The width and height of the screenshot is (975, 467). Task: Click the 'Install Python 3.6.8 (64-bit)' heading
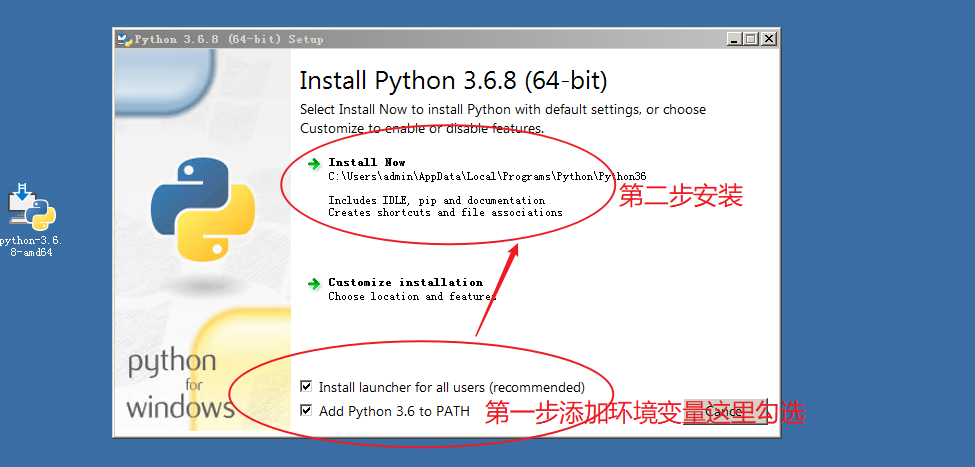(x=453, y=81)
